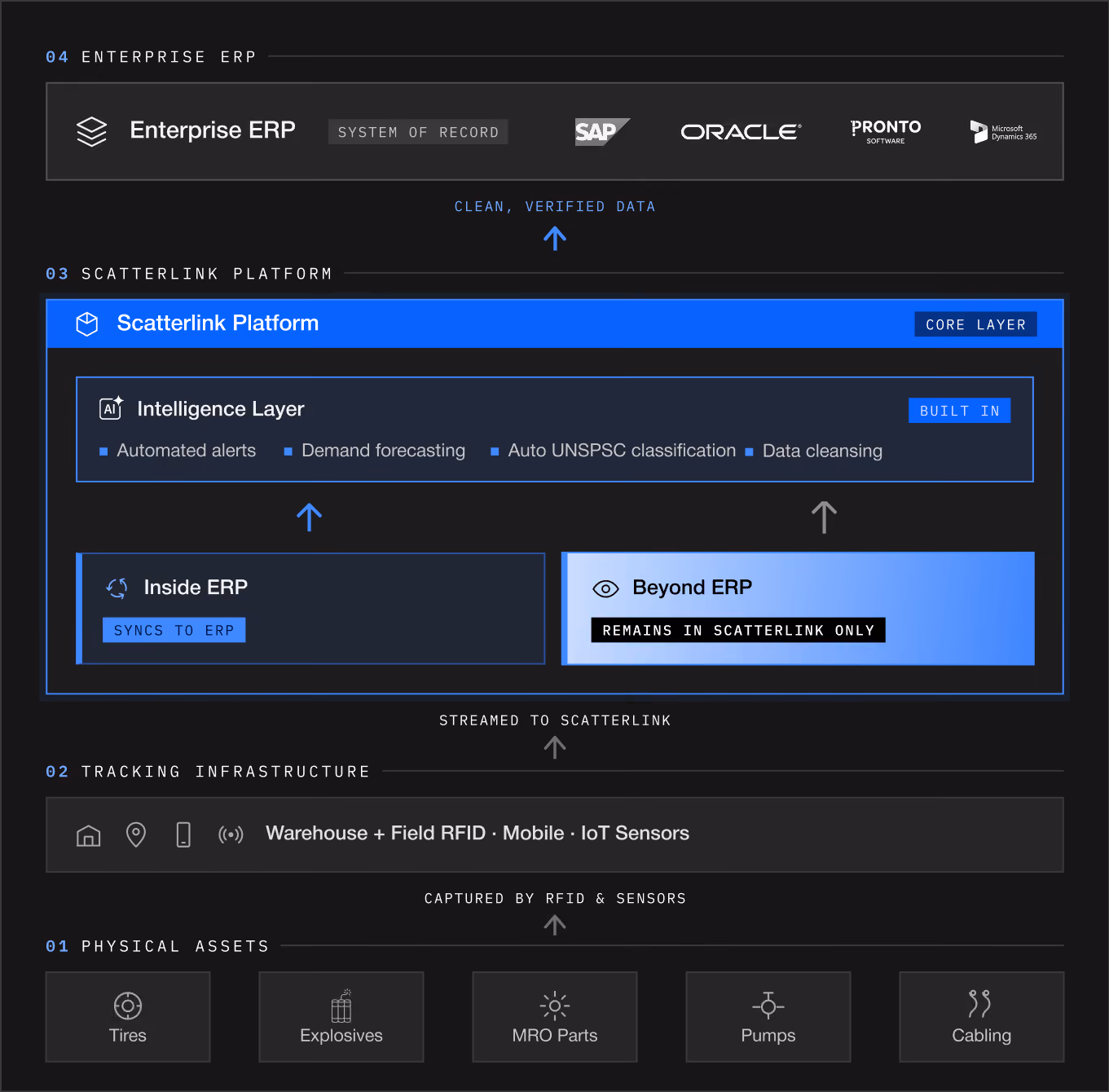Click the Auto UNSPSC classification item
1109x1092 pixels.
coord(613,451)
